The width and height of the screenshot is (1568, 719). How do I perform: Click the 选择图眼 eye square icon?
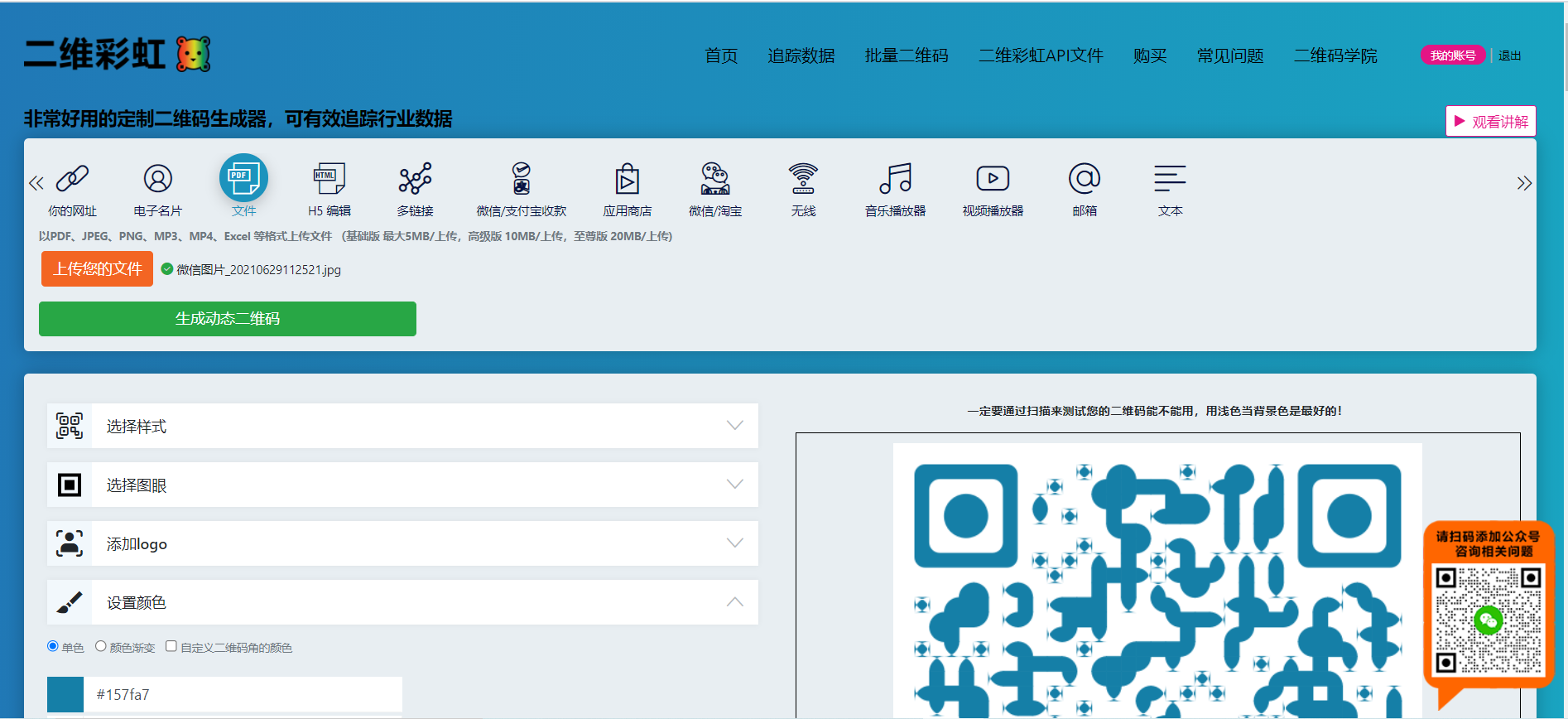70,485
